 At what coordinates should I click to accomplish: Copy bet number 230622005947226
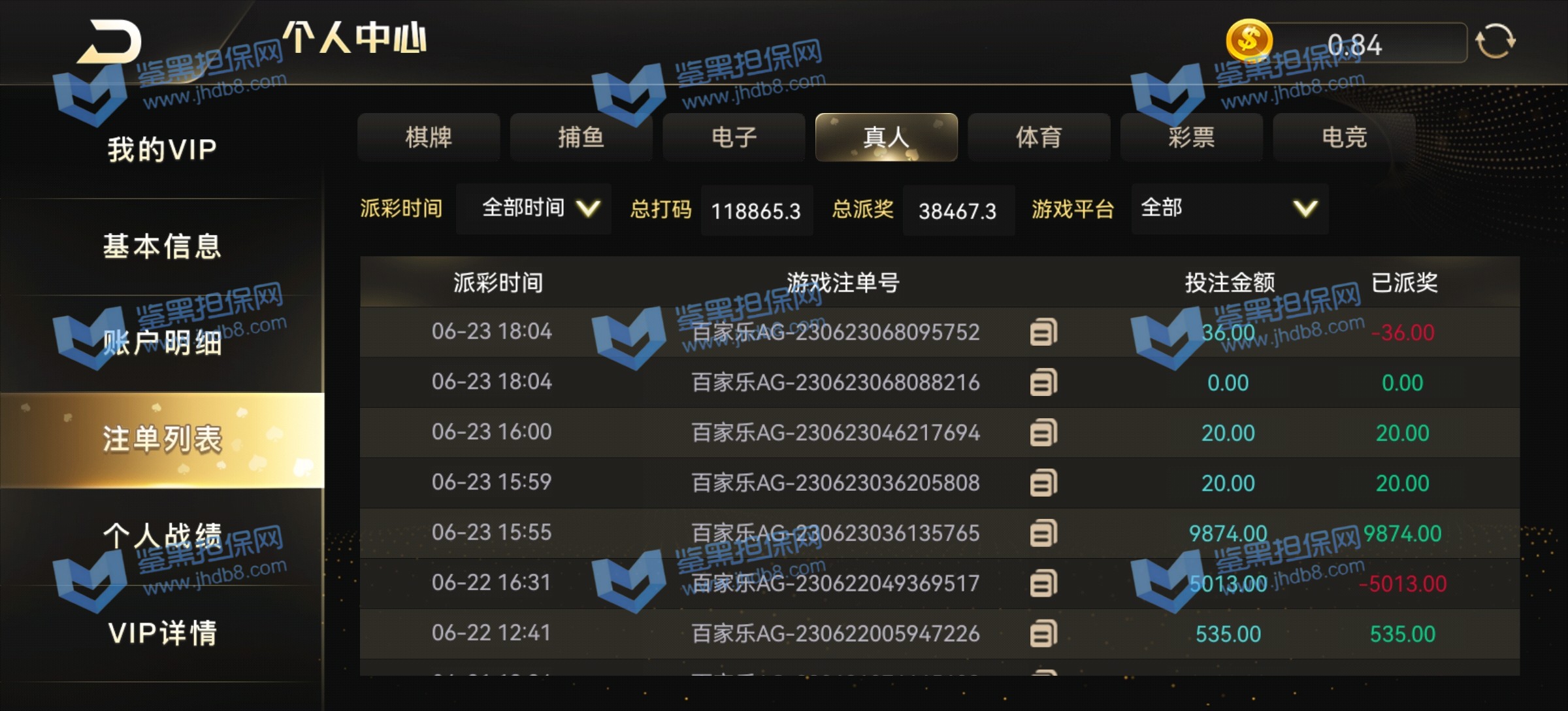click(x=1043, y=634)
